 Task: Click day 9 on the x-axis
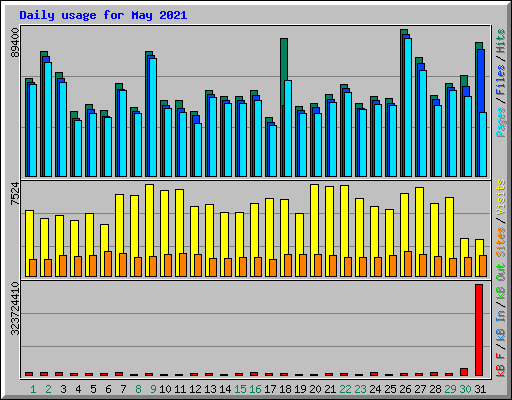[x=153, y=389]
